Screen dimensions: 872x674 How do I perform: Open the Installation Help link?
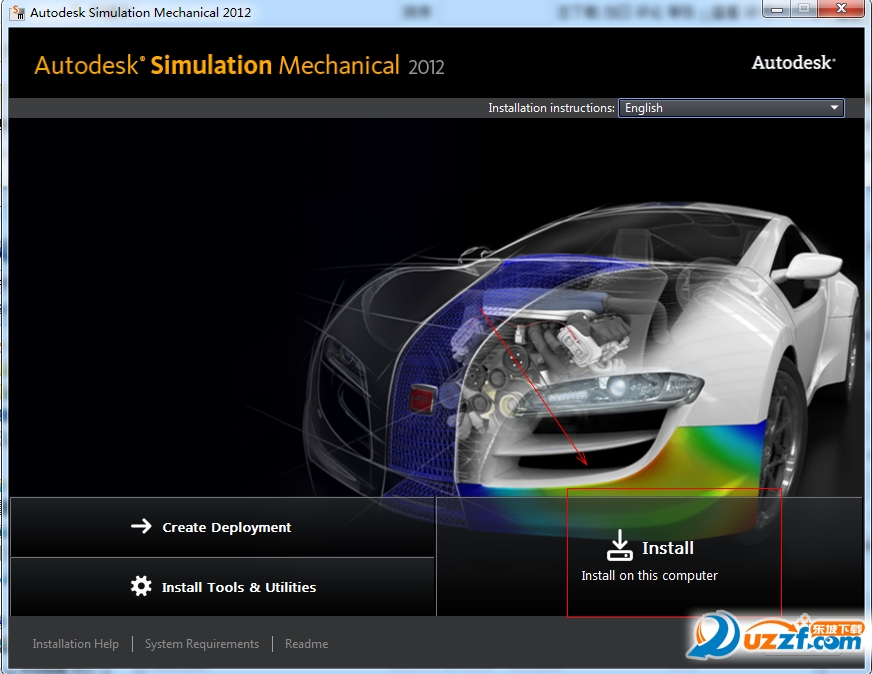76,643
